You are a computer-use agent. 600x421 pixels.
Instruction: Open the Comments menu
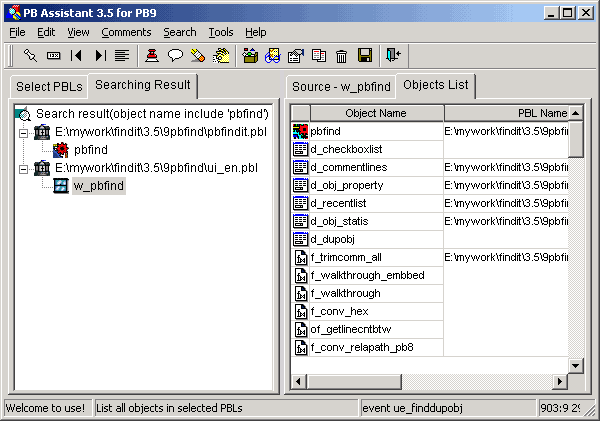point(126,32)
